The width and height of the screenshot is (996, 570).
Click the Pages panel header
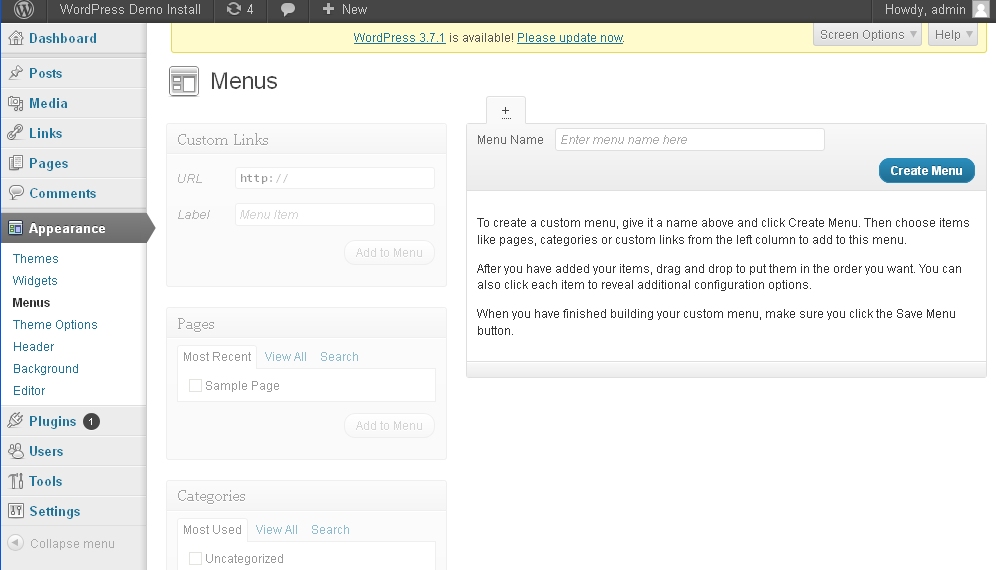click(x=306, y=323)
